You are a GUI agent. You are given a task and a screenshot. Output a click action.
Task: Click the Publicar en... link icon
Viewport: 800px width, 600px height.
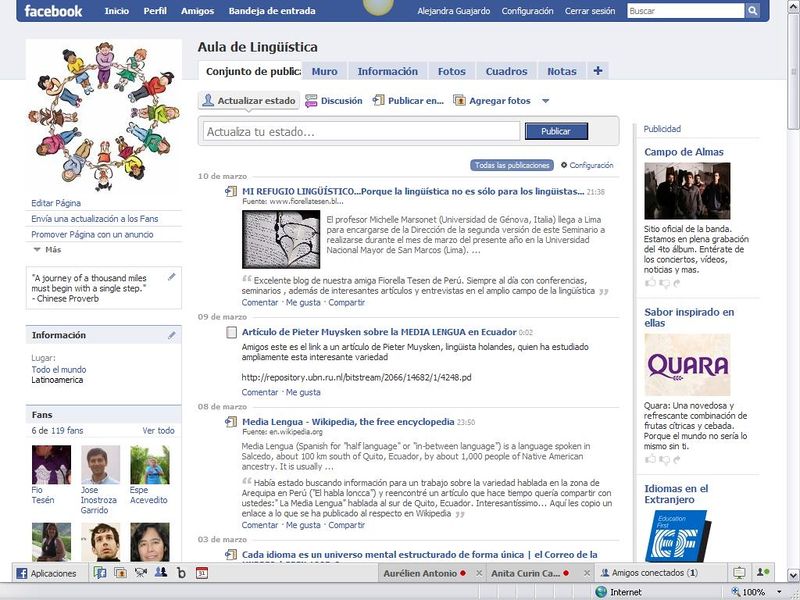pyautogui.click(x=378, y=100)
